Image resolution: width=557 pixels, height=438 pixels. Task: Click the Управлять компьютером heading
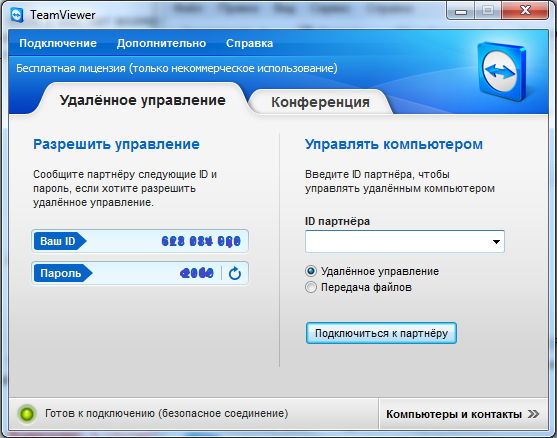394,144
